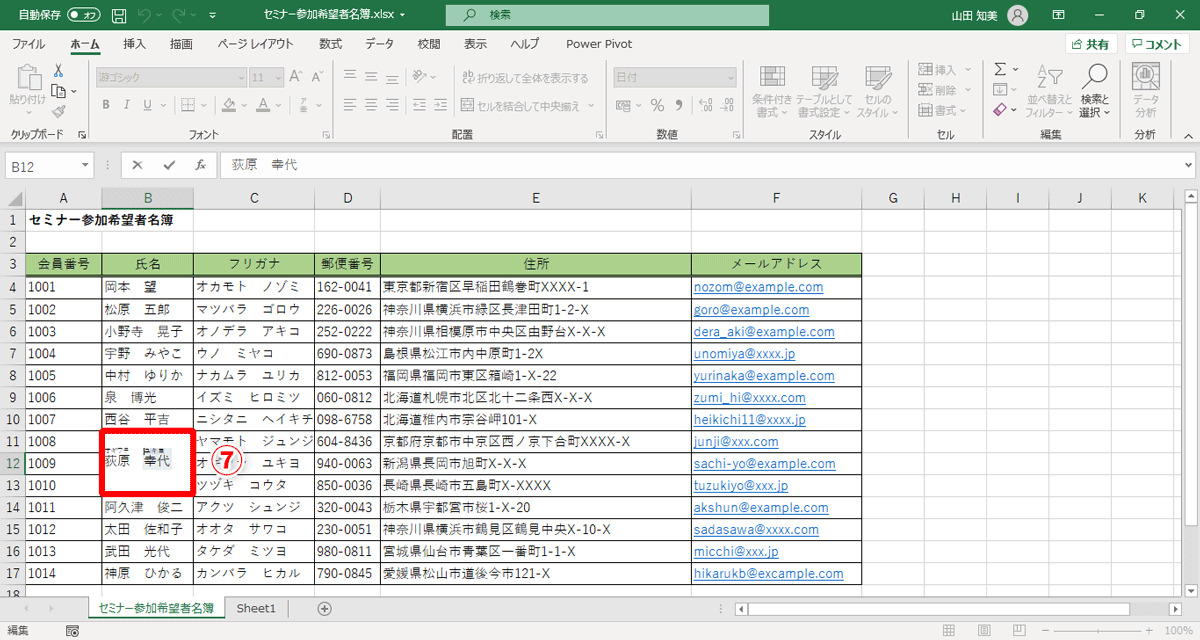Expand the font name dropdown
1200x640 pixels.
tap(239, 77)
